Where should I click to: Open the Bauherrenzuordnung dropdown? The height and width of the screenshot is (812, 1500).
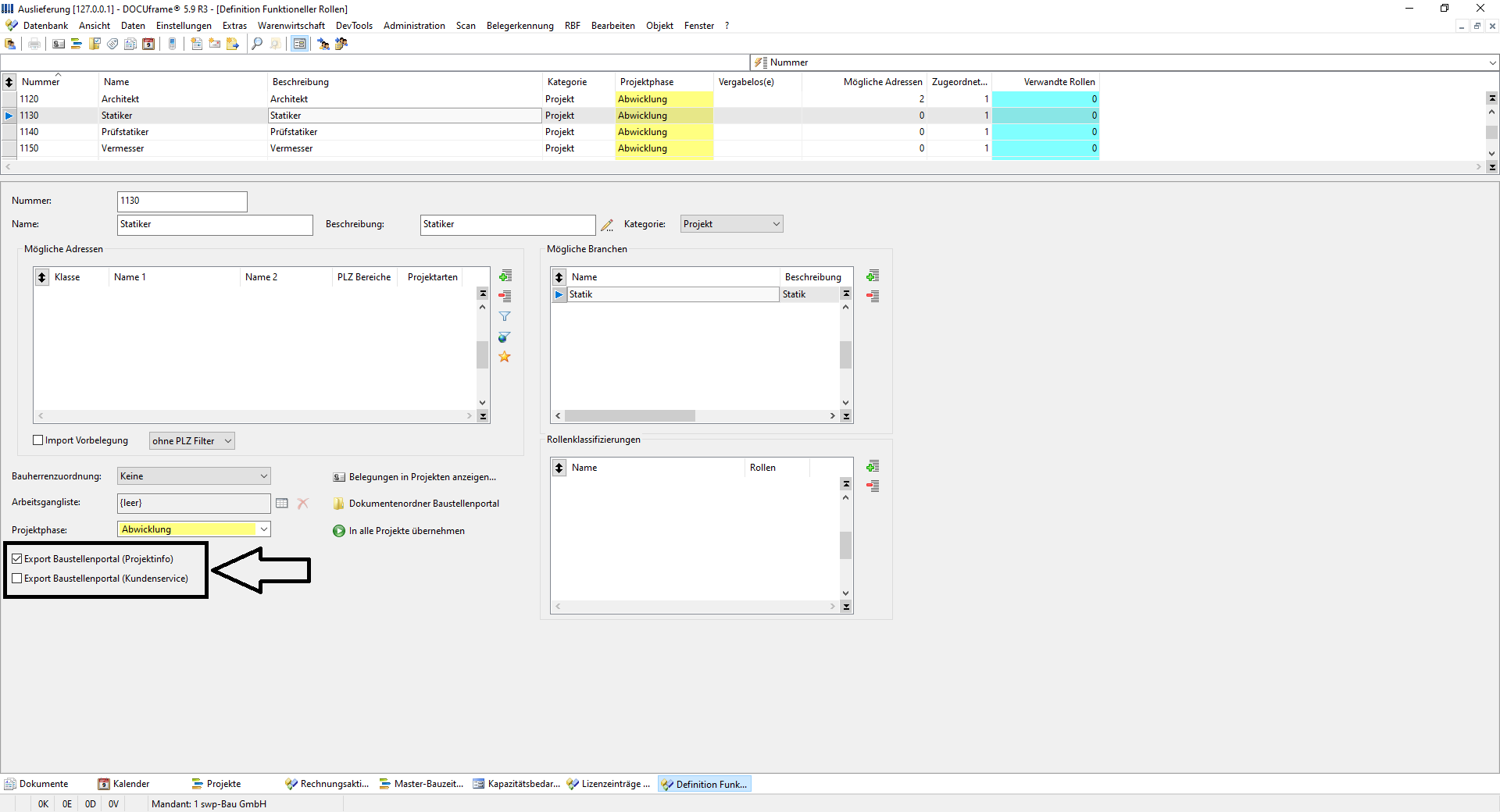[194, 476]
